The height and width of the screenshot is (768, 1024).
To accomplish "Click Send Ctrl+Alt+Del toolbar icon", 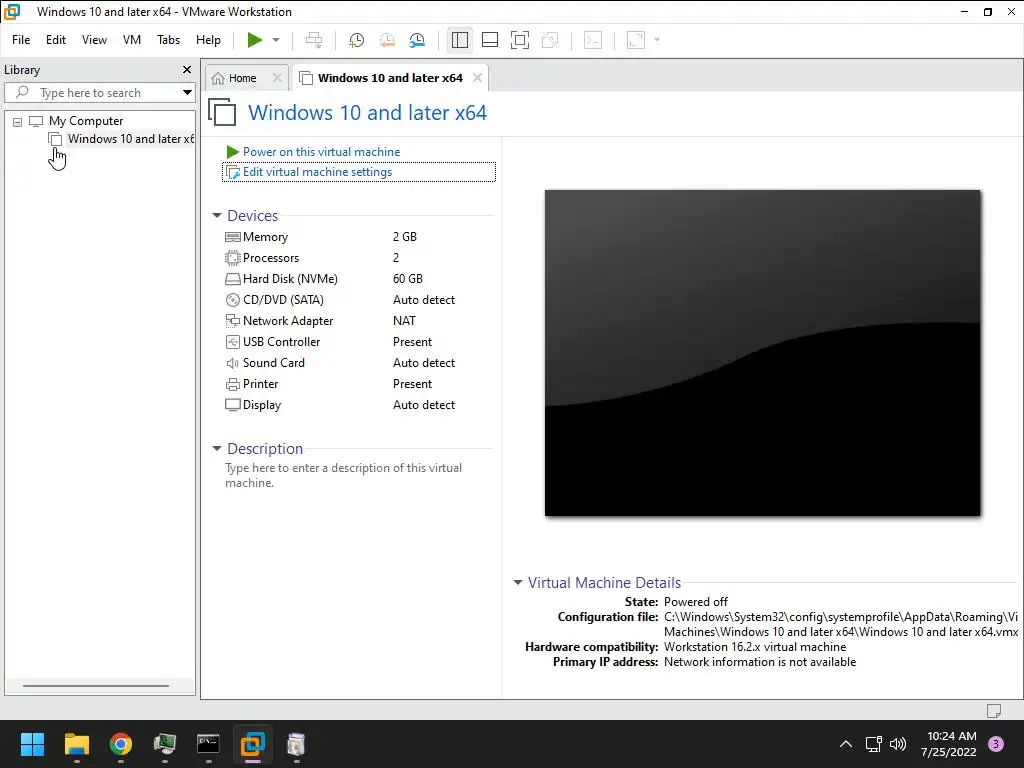I will (314, 40).
